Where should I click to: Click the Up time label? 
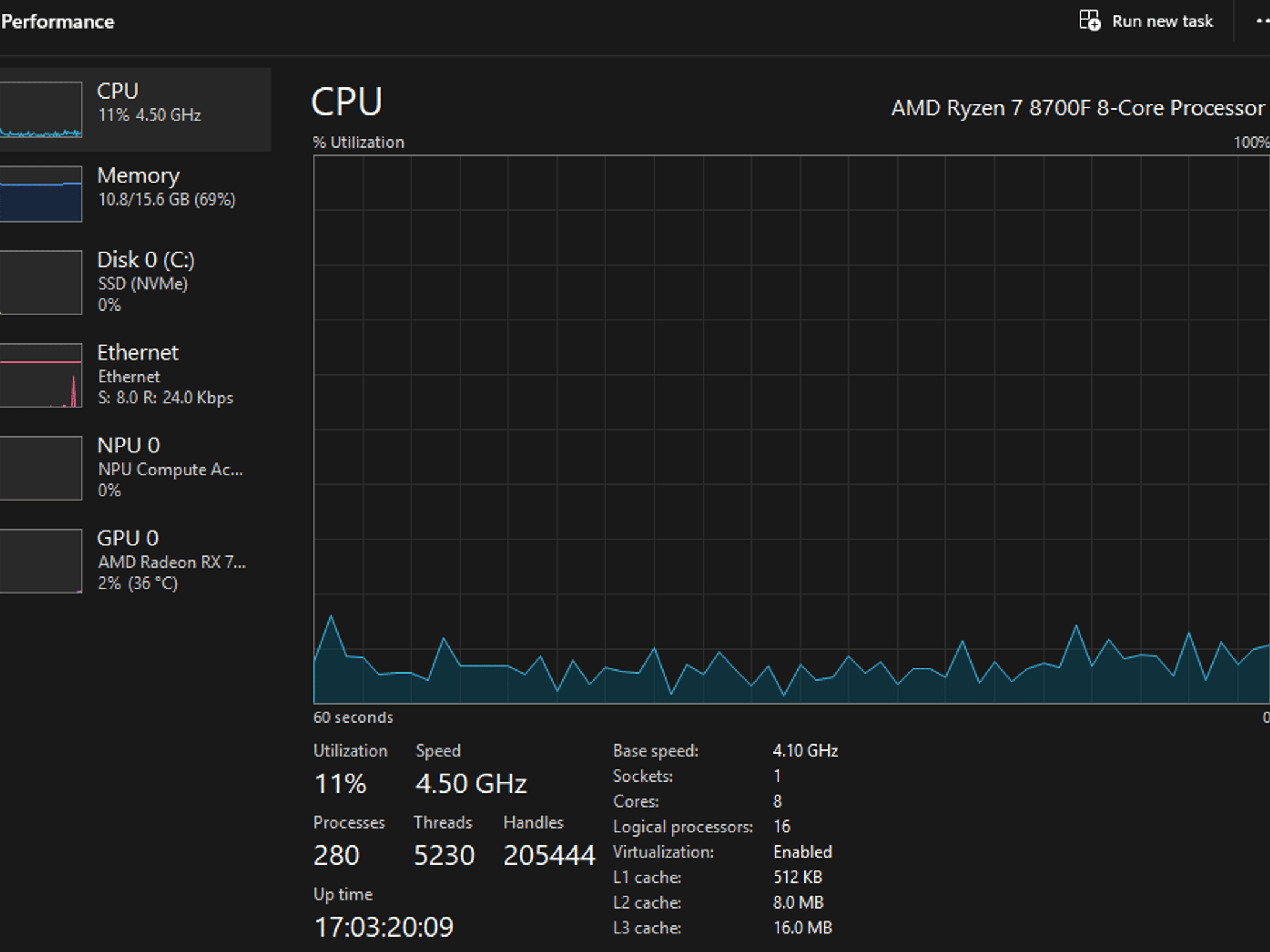click(x=343, y=894)
